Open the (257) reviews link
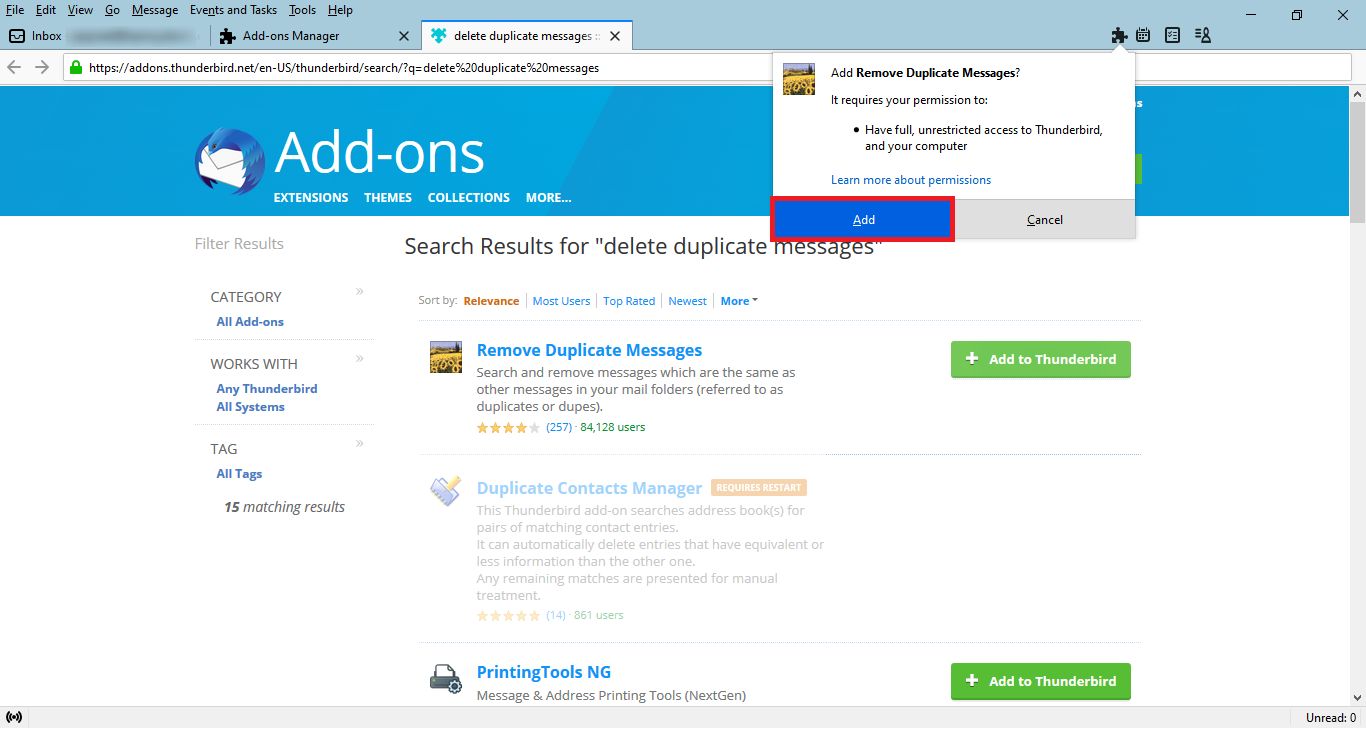1366x730 pixels. tap(559, 427)
